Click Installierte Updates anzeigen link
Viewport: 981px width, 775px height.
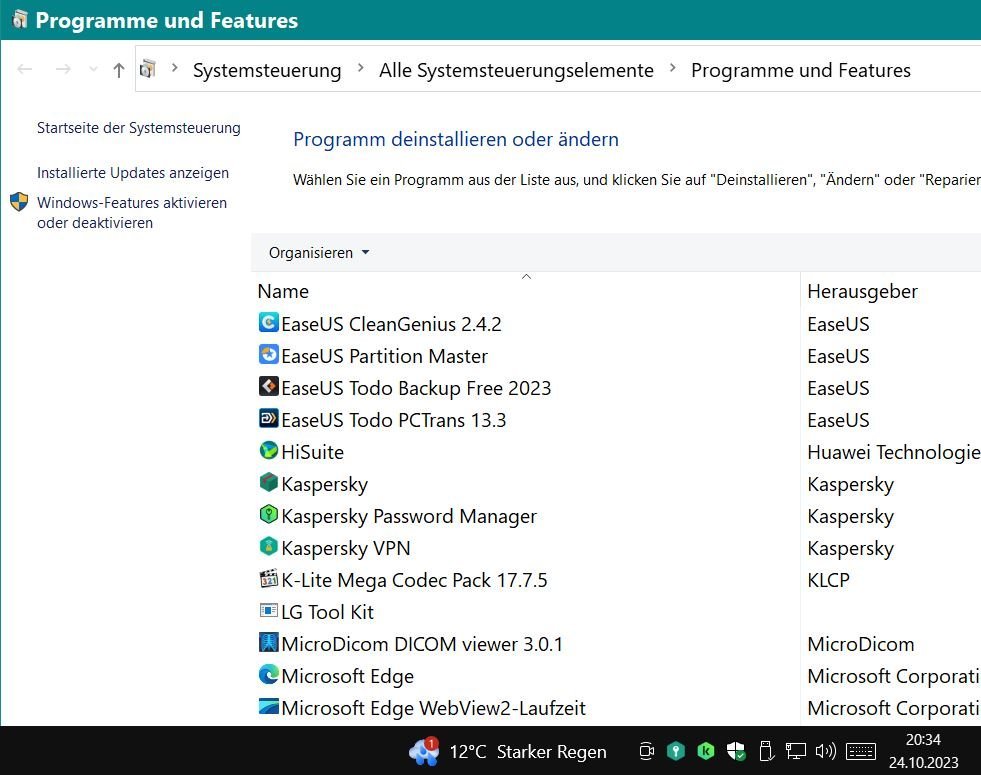tap(133, 173)
